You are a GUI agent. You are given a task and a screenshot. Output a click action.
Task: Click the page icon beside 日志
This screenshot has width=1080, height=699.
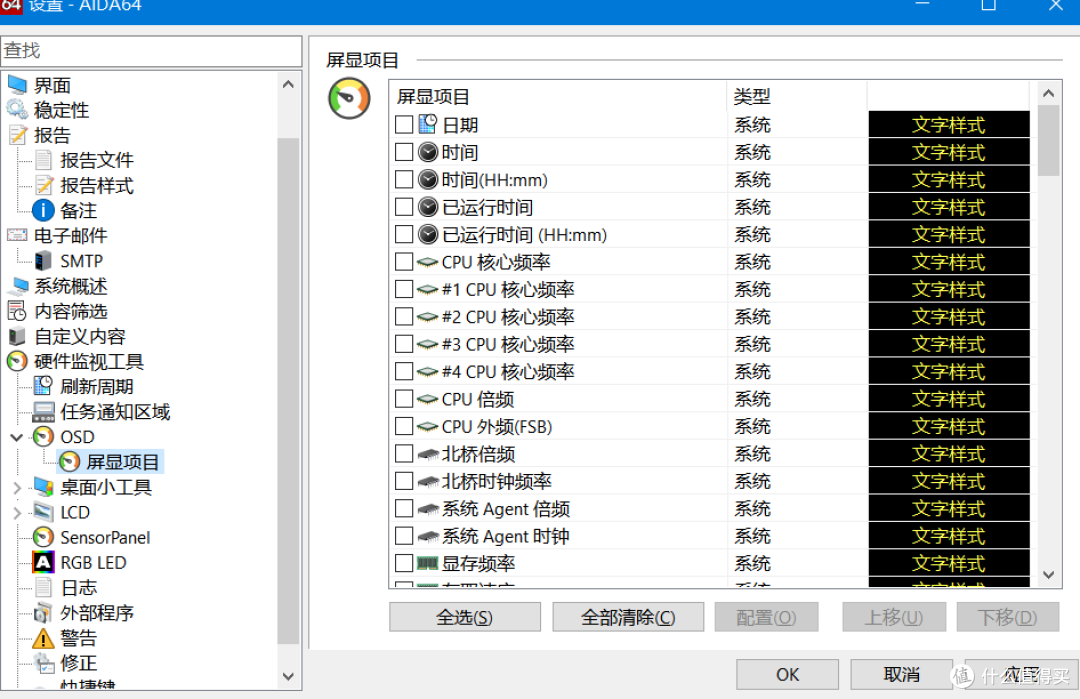[43, 587]
